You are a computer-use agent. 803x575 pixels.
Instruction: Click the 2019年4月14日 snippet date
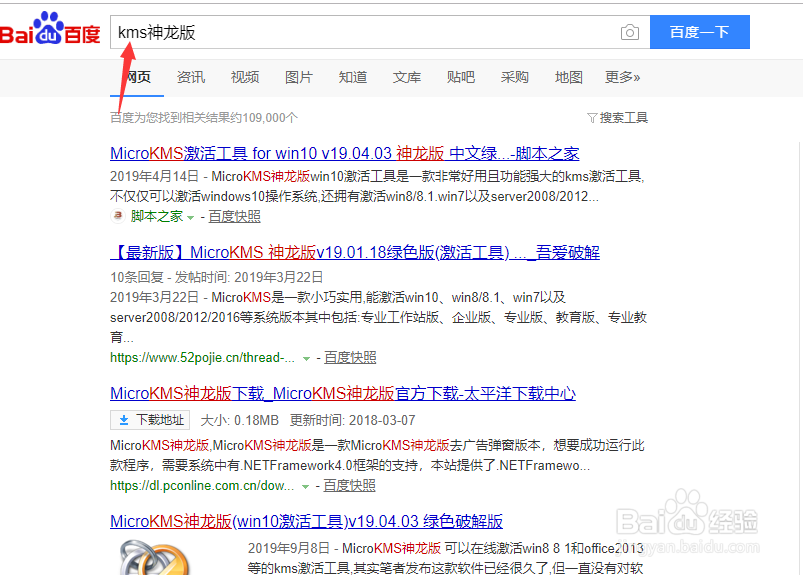(x=154, y=177)
